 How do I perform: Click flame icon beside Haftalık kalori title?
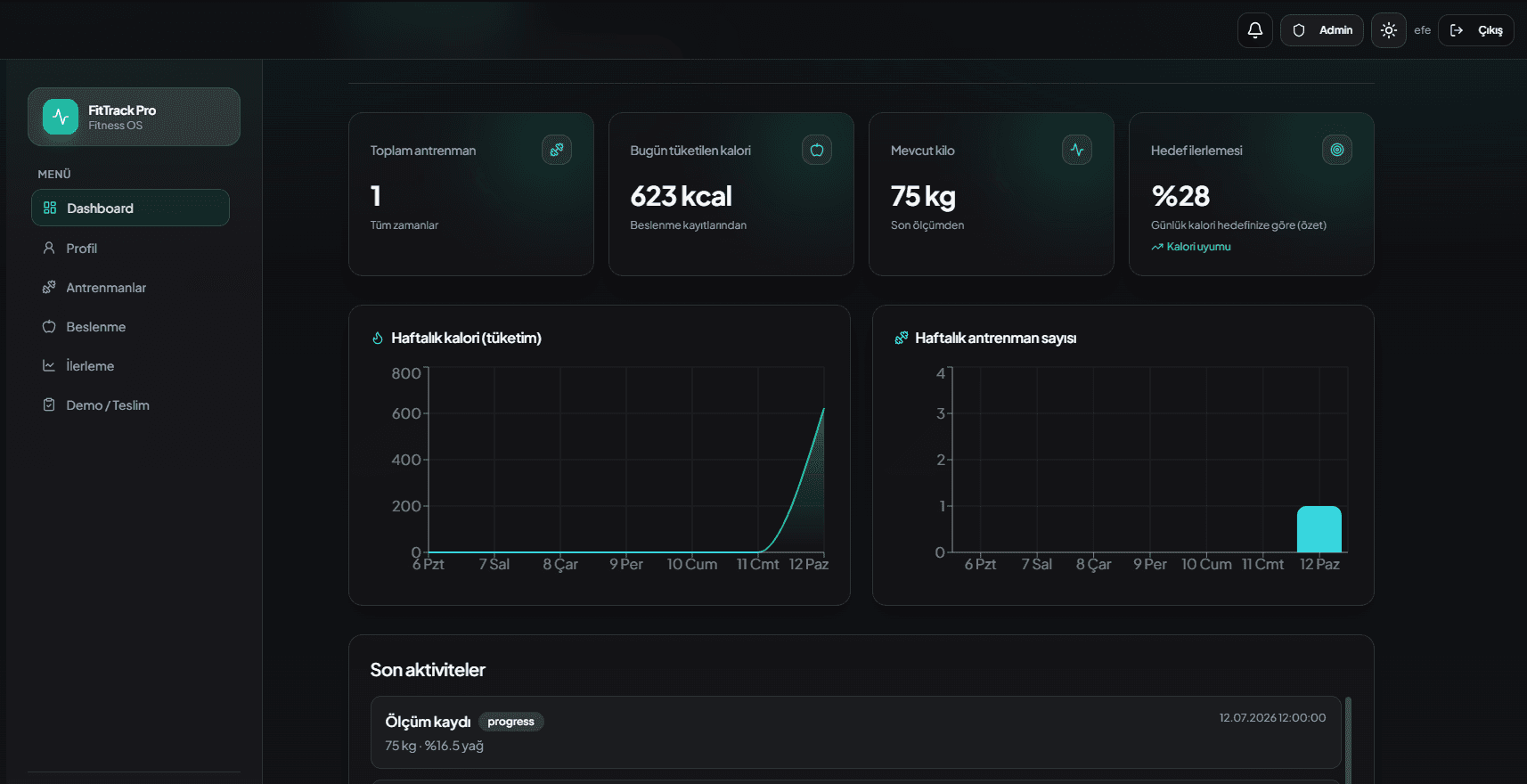[x=378, y=338]
